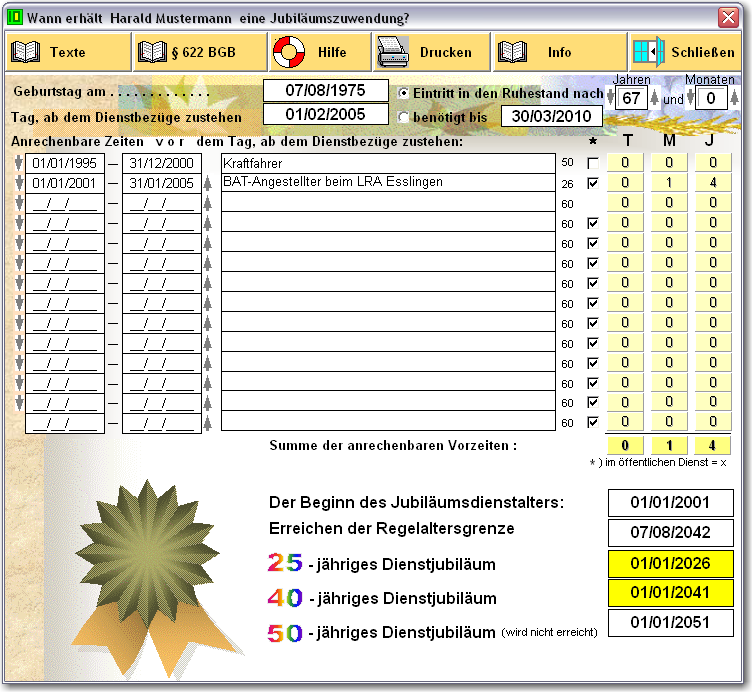Click the value 50 beside the Kraftfahrer row
Image resolution: width=752 pixels, height=692 pixels.
(x=567, y=163)
